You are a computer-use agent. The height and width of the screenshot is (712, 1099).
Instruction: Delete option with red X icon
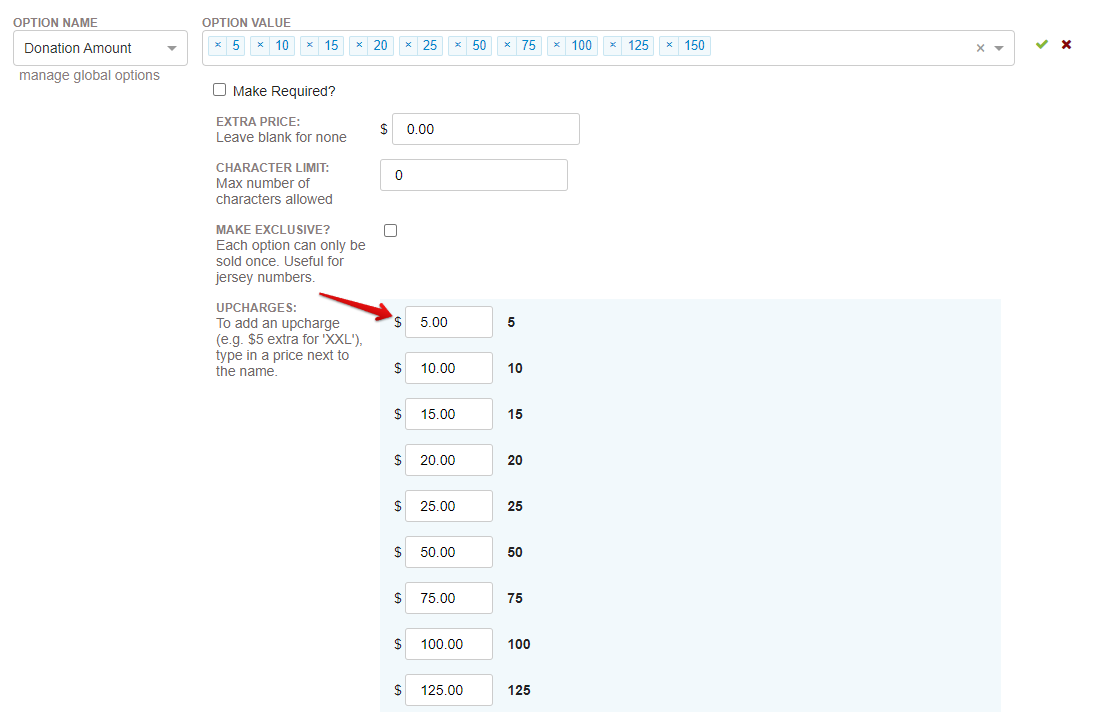1066,44
